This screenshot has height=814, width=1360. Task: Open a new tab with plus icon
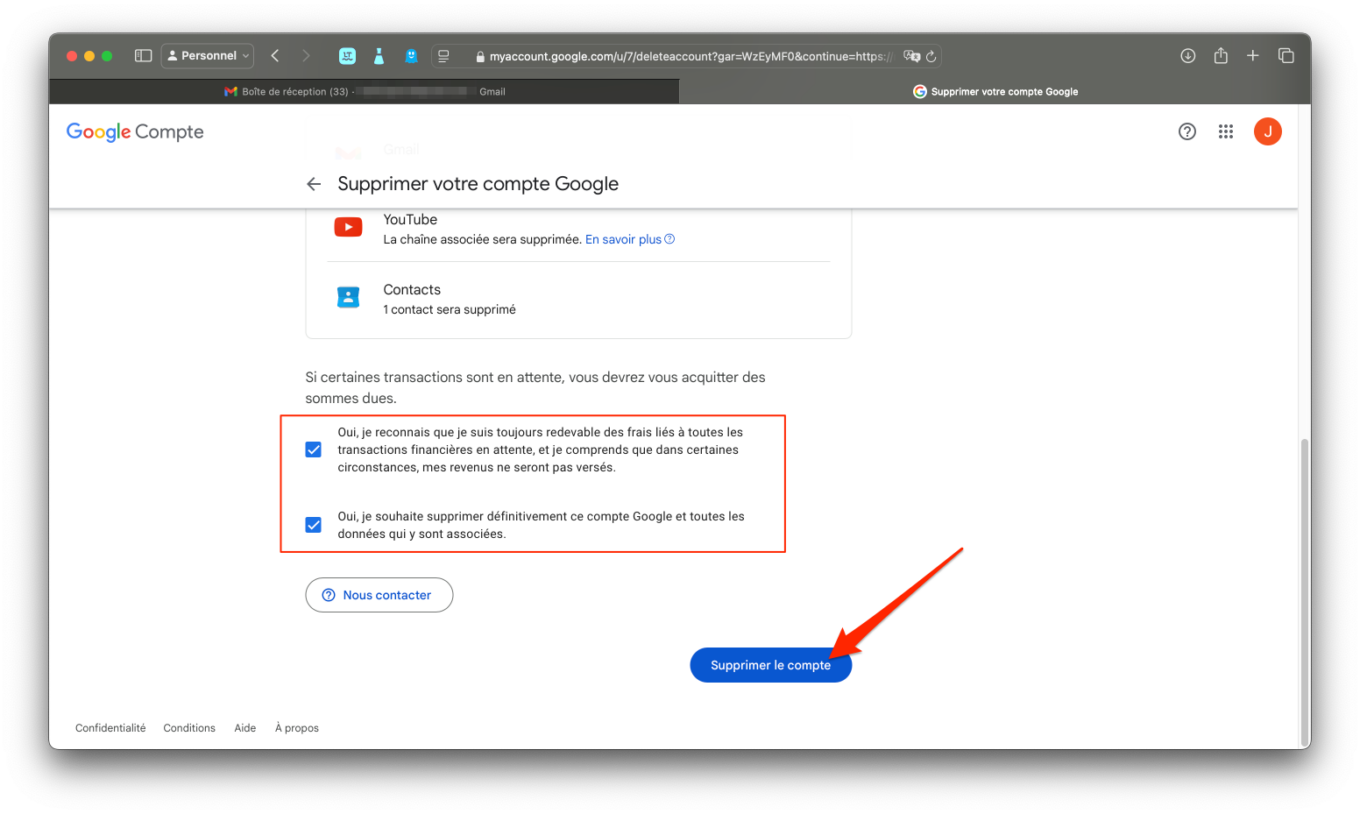click(x=1253, y=56)
